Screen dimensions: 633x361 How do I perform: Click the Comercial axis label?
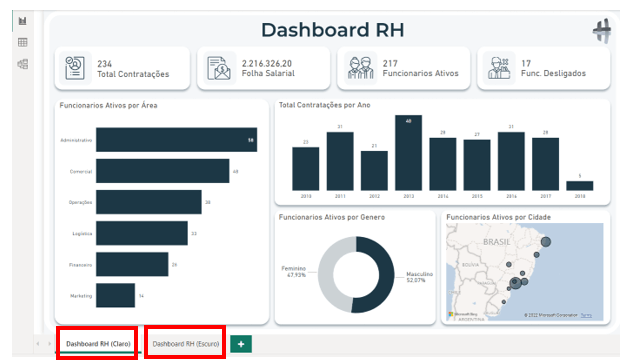click(81, 171)
